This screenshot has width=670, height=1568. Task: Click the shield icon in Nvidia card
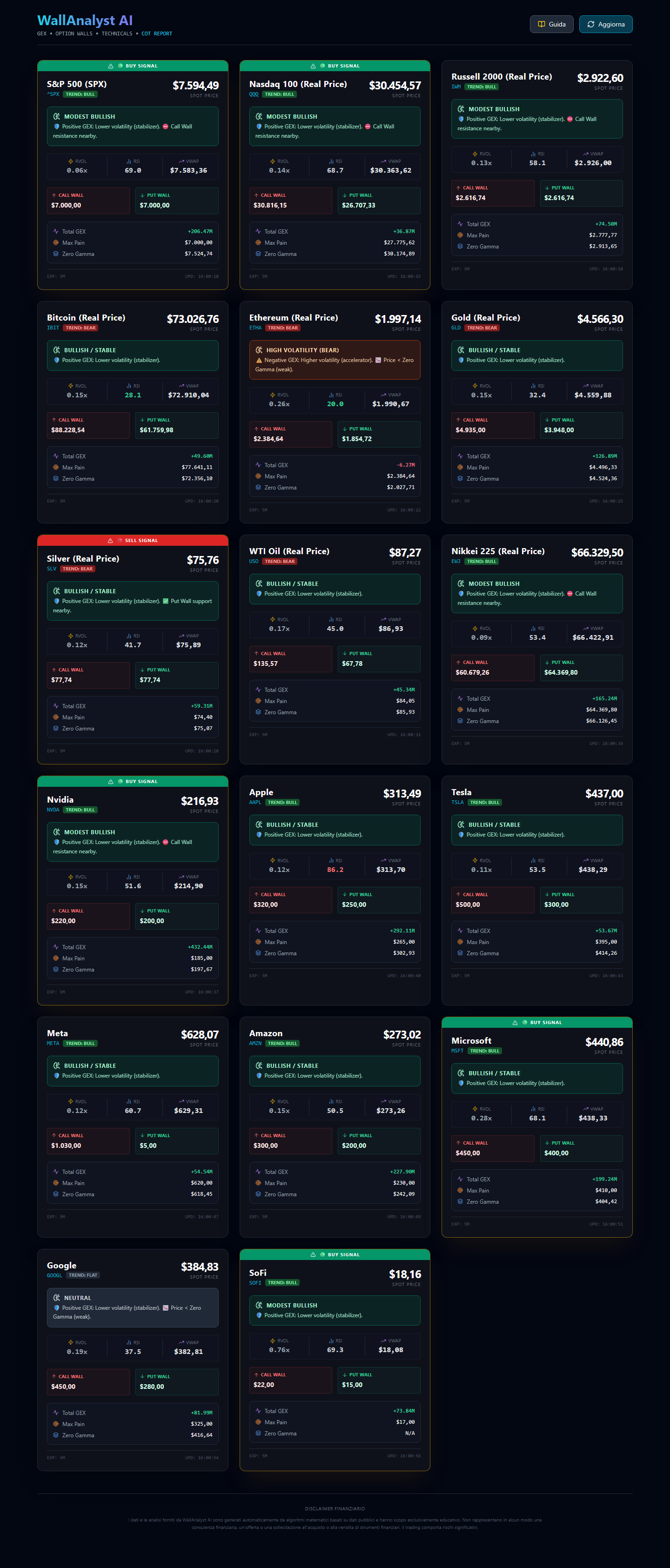(x=57, y=843)
